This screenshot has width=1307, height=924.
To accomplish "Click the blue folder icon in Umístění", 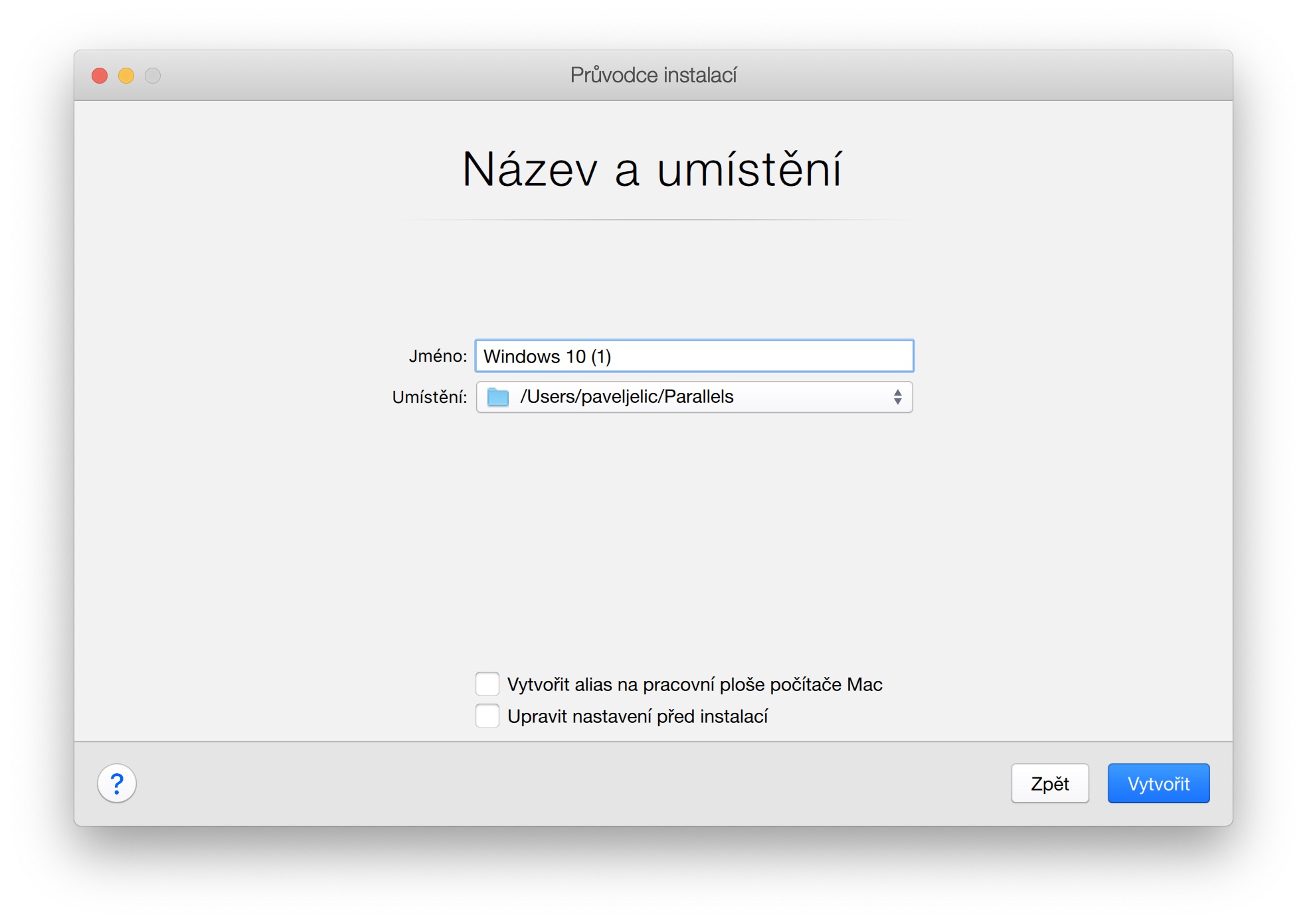I will click(497, 397).
